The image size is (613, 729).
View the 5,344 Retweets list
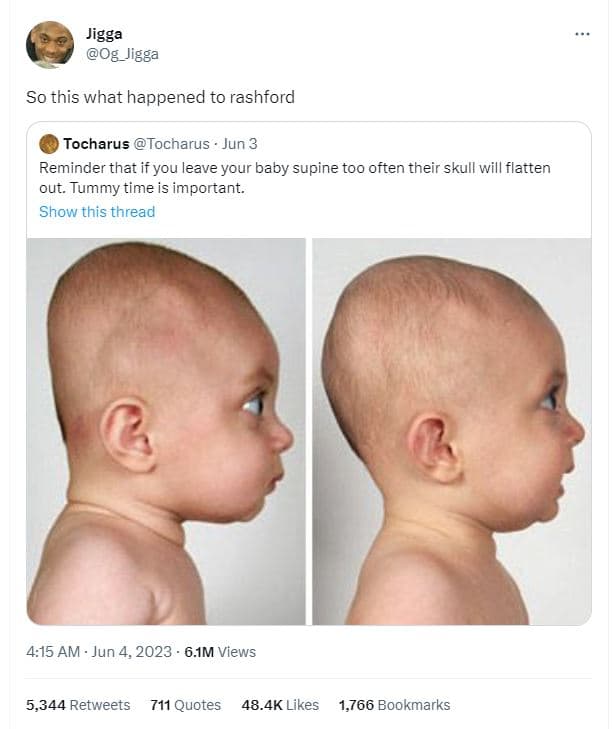coord(78,705)
